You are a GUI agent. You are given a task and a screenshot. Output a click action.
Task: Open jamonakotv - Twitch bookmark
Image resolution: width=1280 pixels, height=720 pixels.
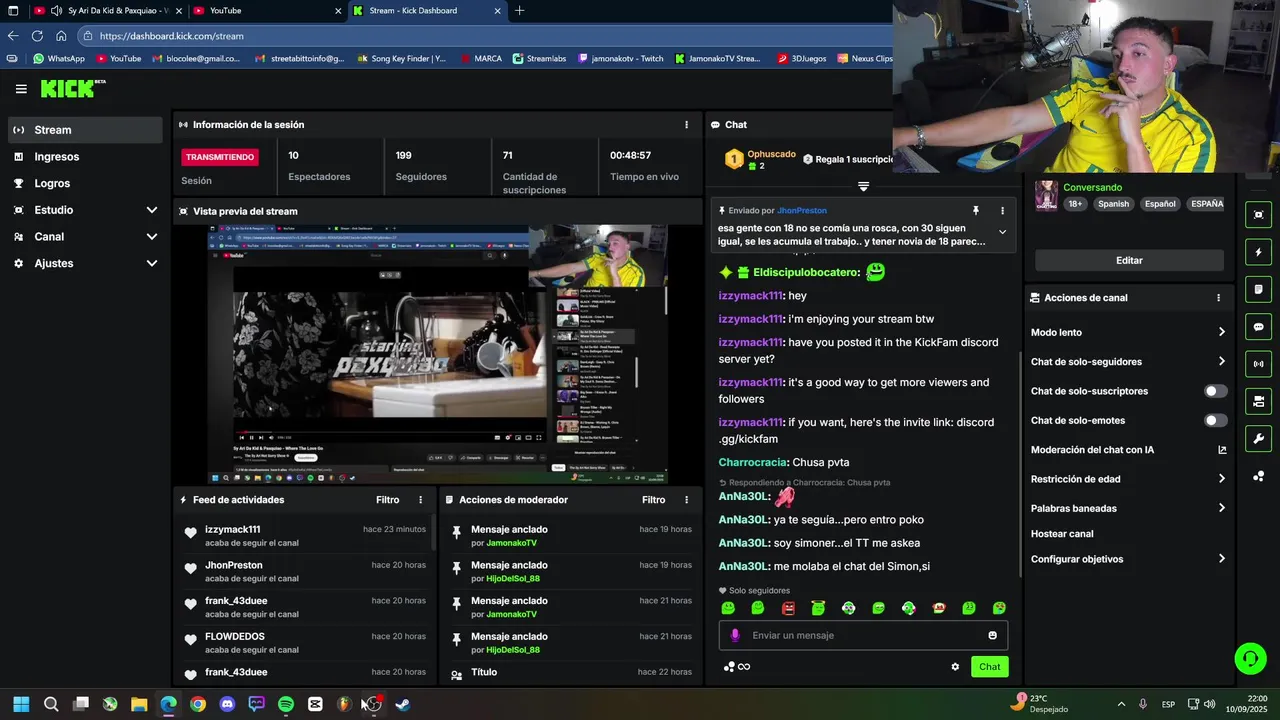coord(620,59)
